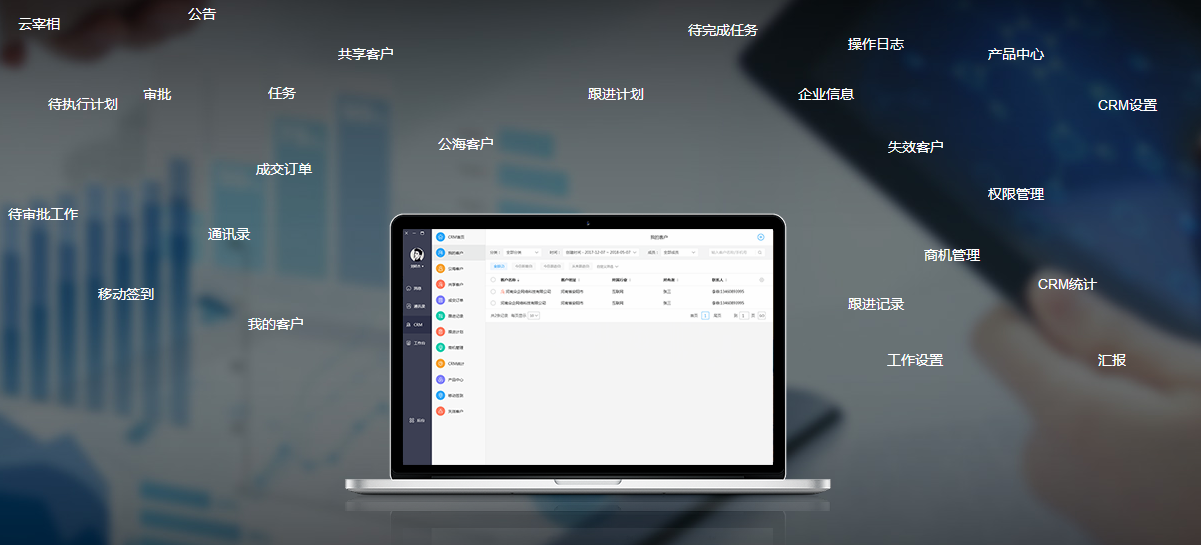
Task: Open 成交订单 icon in CRM sidebar
Action: pyautogui.click(x=440, y=300)
